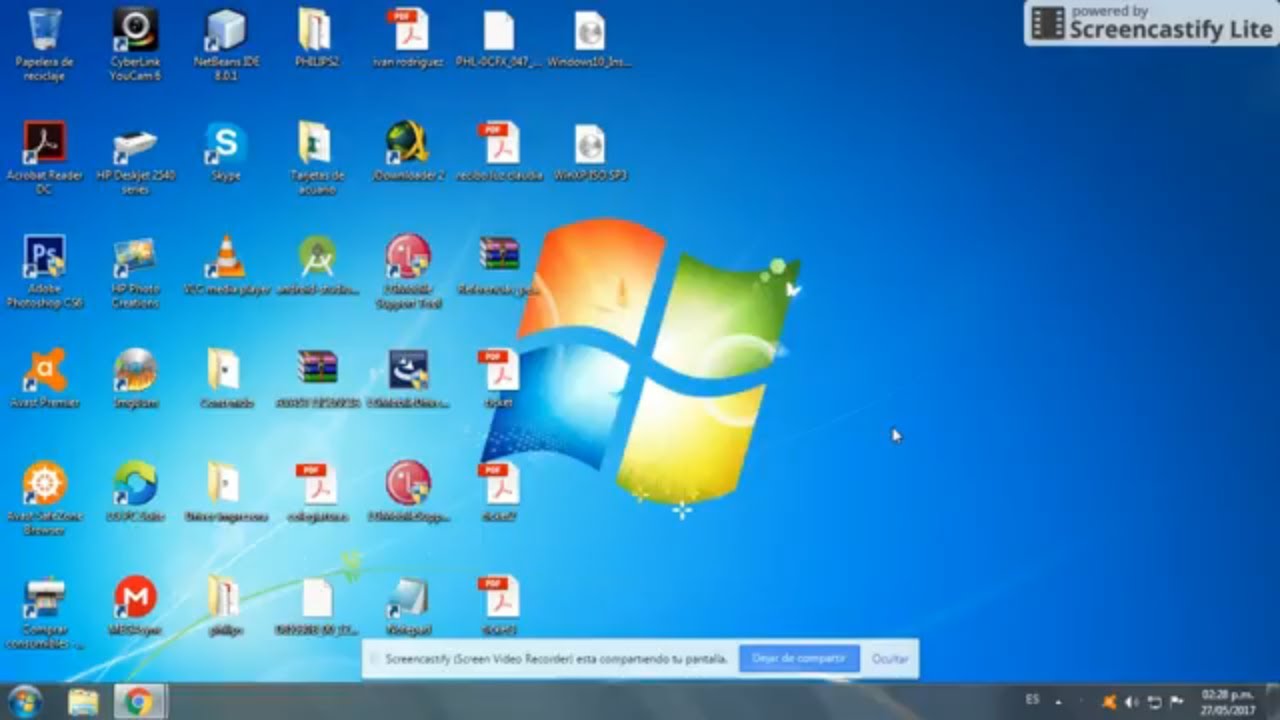Viewport: 1280px width, 720px height.
Task: Launch MEGAsync desktop shortcut
Action: [x=135, y=606]
